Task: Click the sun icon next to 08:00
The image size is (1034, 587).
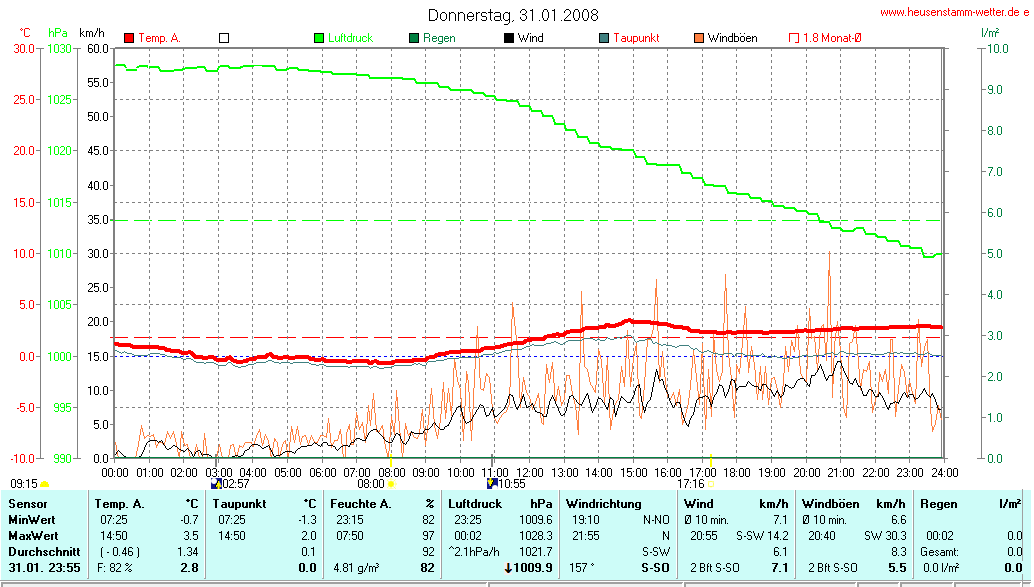Action: coord(391,484)
